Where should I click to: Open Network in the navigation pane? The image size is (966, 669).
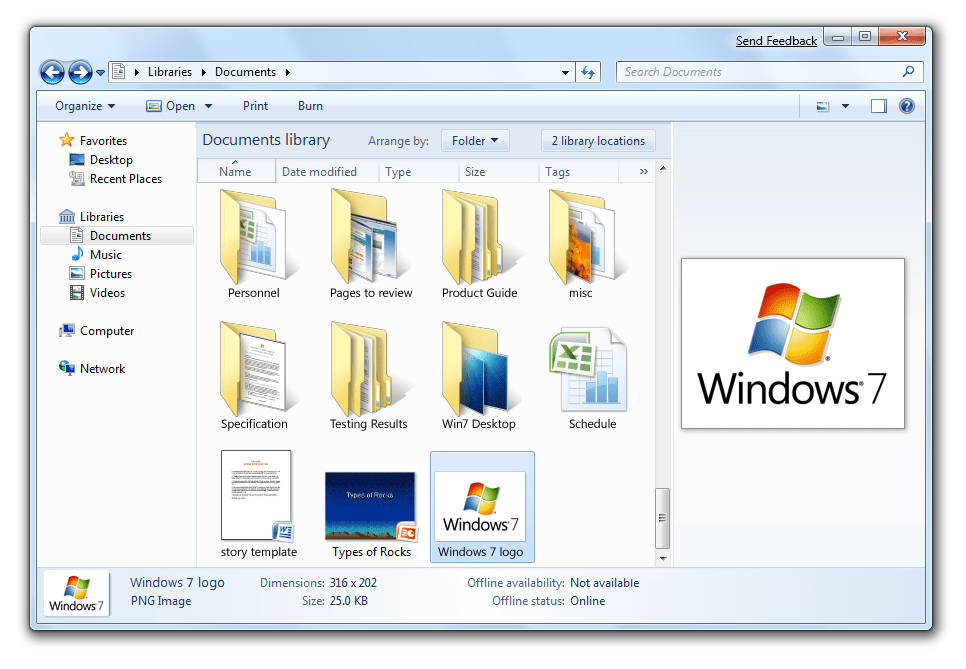click(x=103, y=368)
